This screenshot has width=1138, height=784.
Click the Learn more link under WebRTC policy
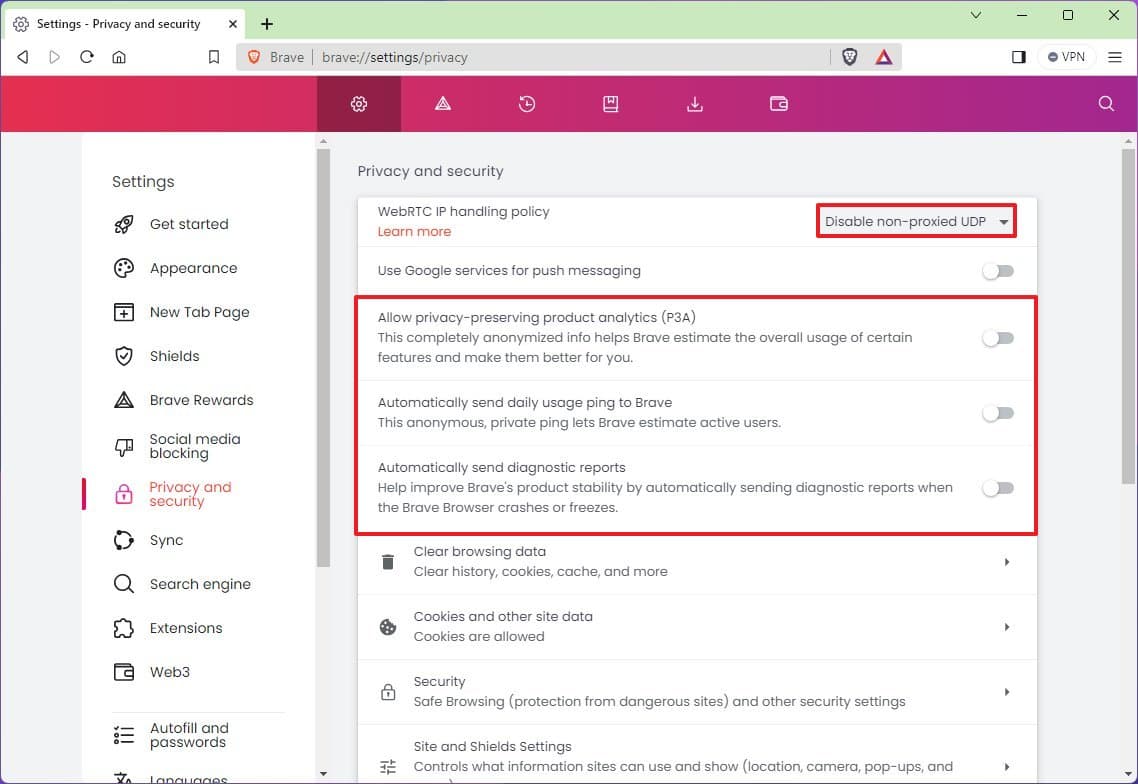[x=414, y=231]
